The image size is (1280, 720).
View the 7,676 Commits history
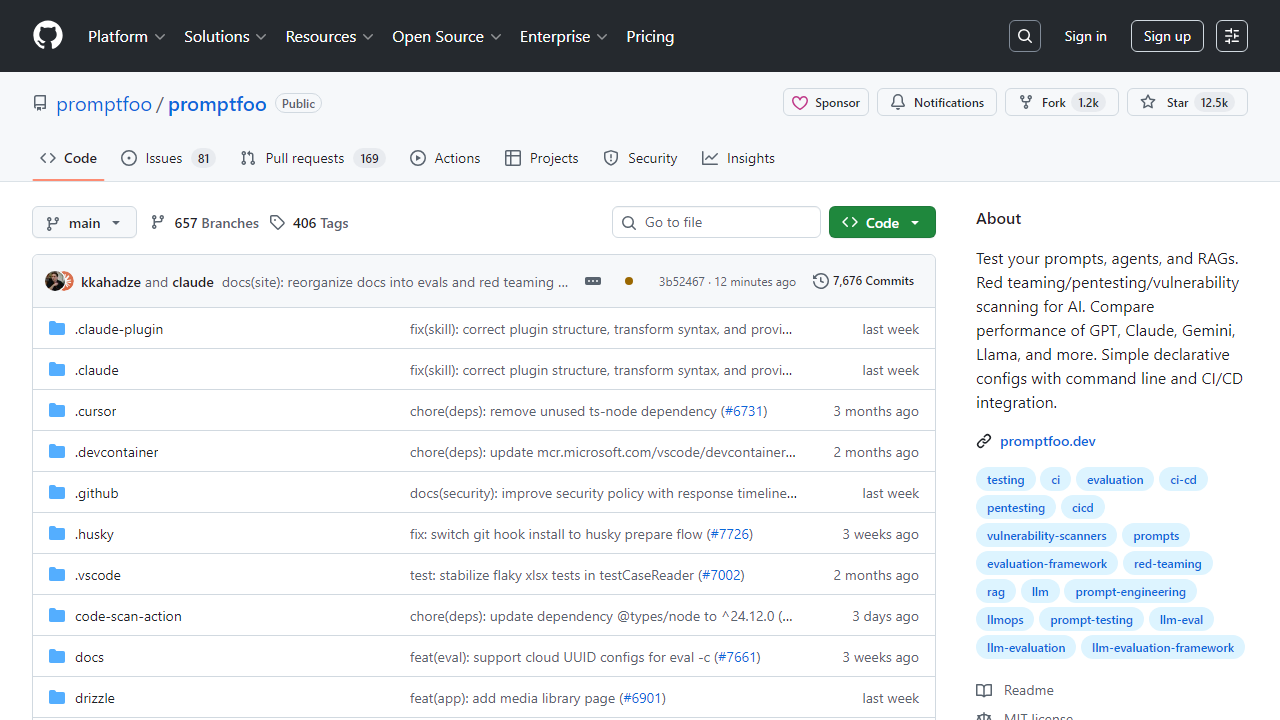click(864, 281)
